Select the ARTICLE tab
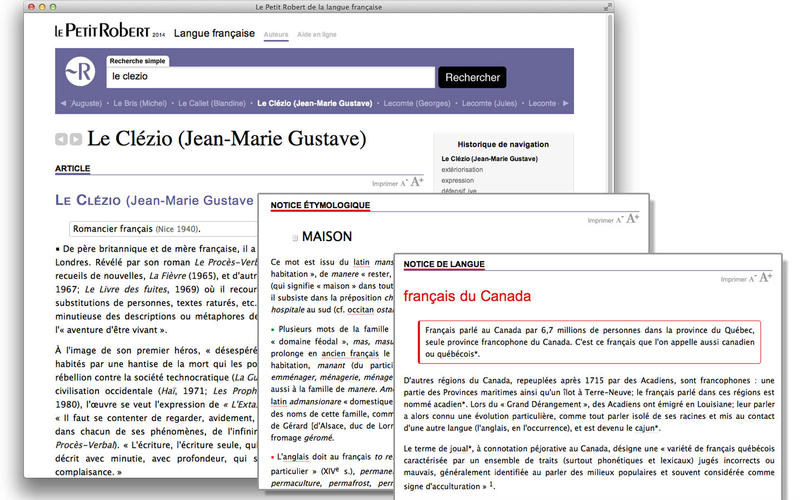This screenshot has width=800, height=500. point(72,168)
